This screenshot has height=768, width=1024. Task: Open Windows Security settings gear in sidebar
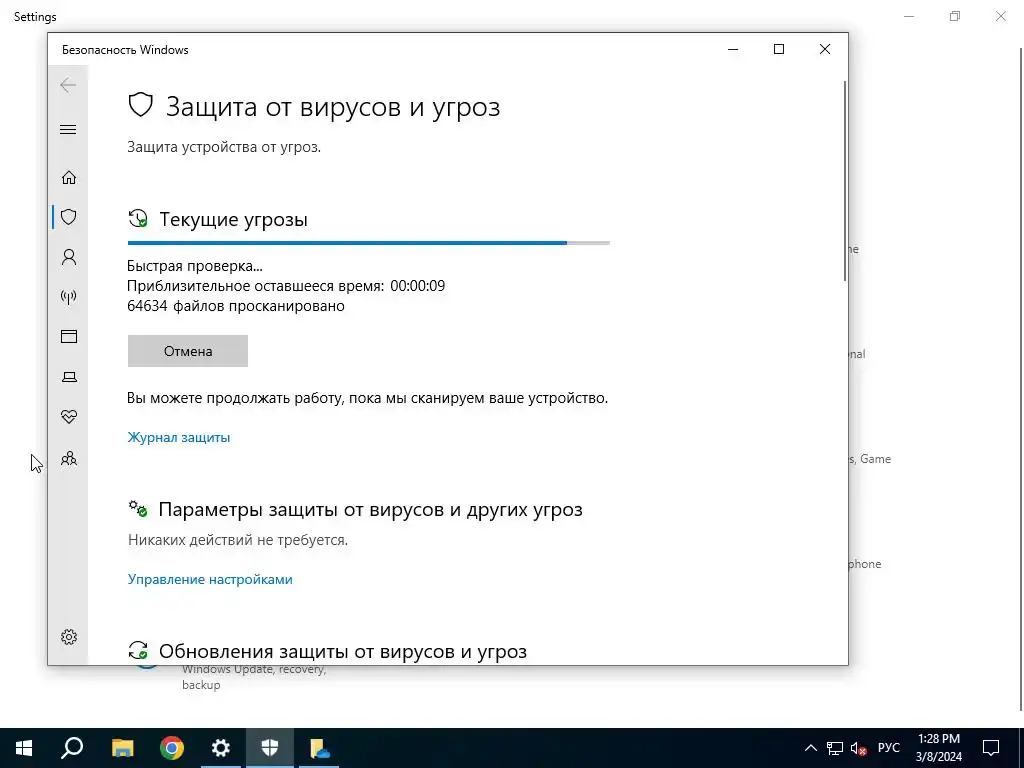[69, 637]
